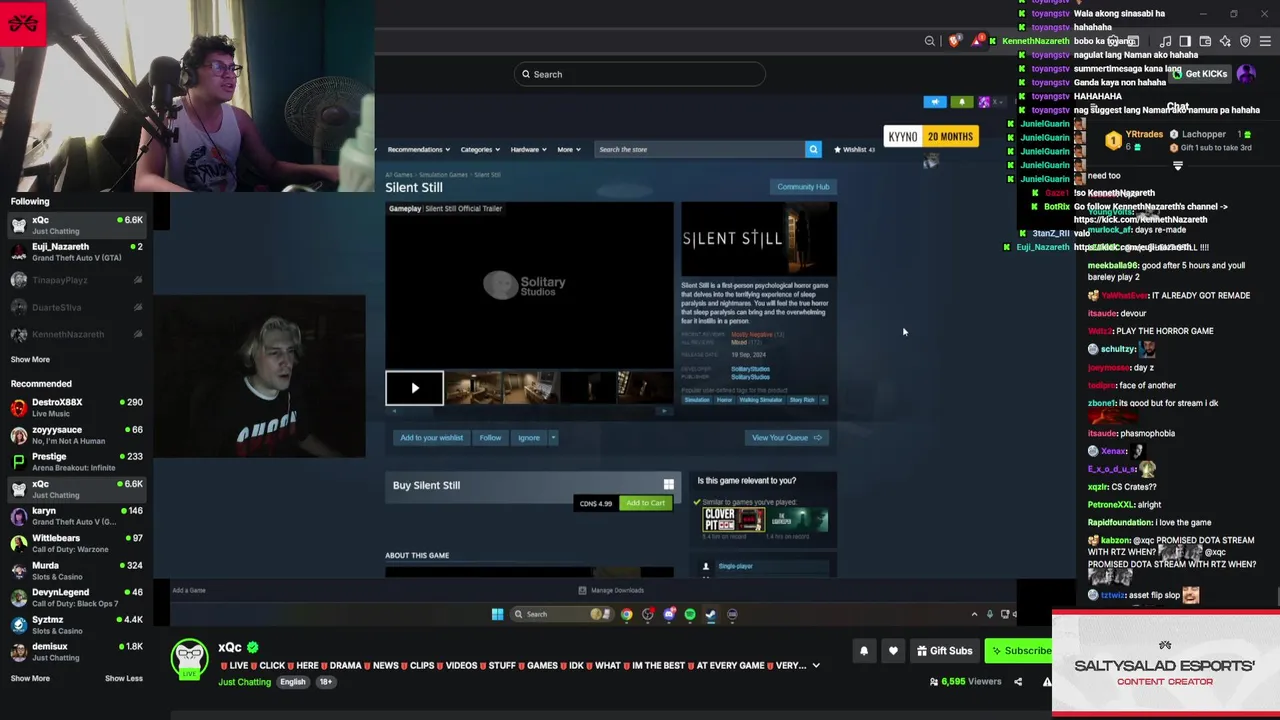Click View Your Queue button
This screenshot has width=1280, height=720.
(787, 437)
